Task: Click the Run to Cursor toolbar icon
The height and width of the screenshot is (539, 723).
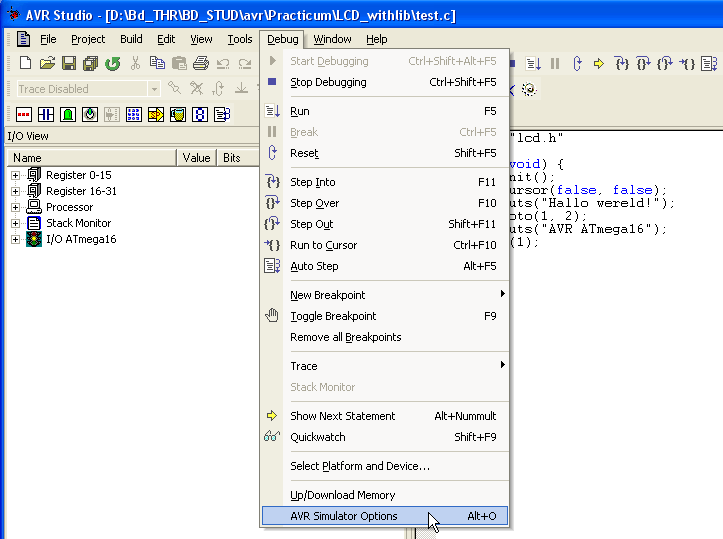Action: coord(688,64)
